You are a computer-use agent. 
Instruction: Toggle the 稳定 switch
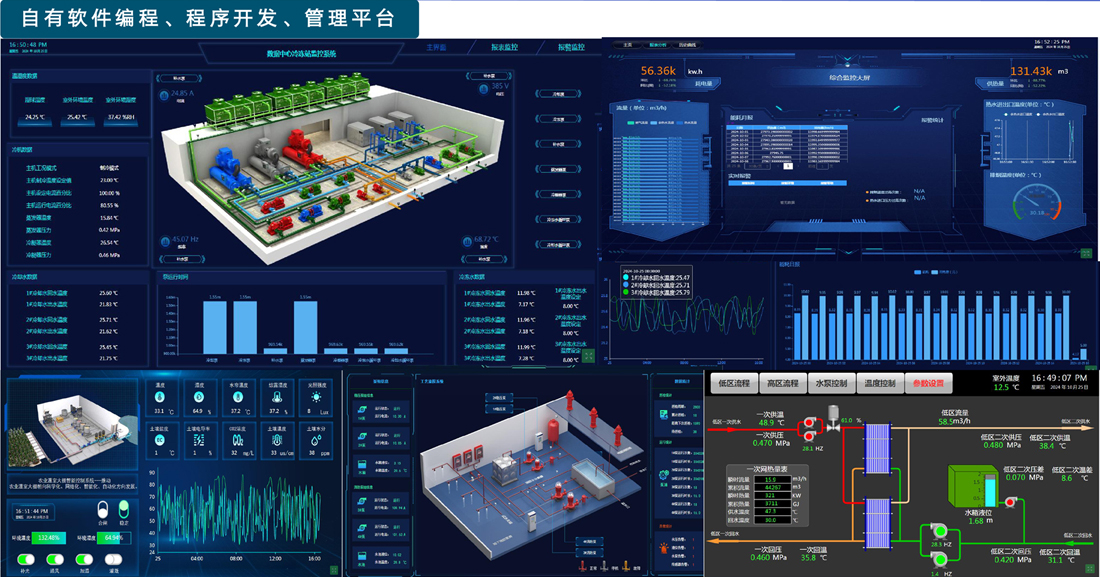(123, 508)
